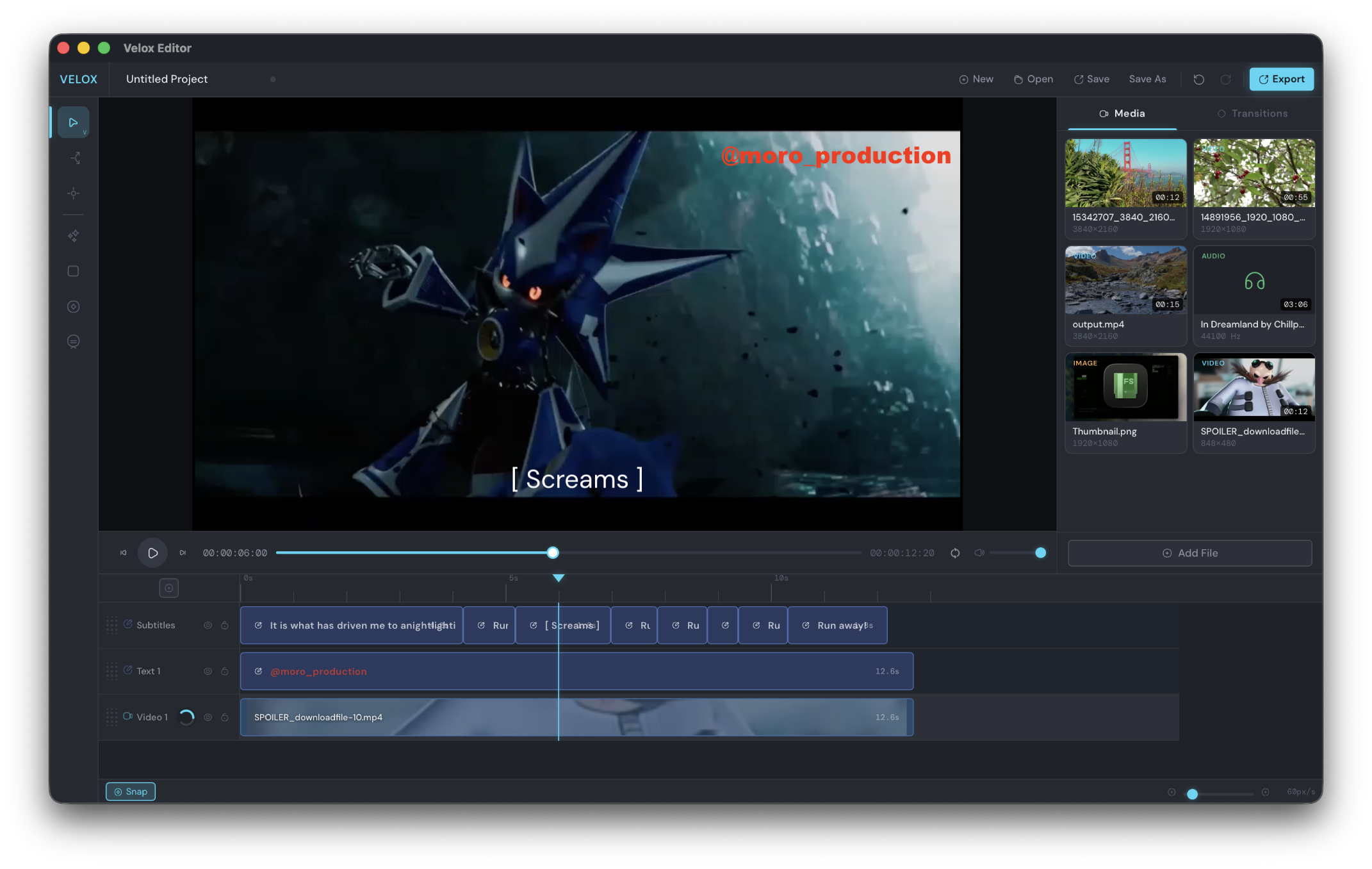The height and width of the screenshot is (869, 1372).
Task: Click the Export button
Action: (1281, 79)
